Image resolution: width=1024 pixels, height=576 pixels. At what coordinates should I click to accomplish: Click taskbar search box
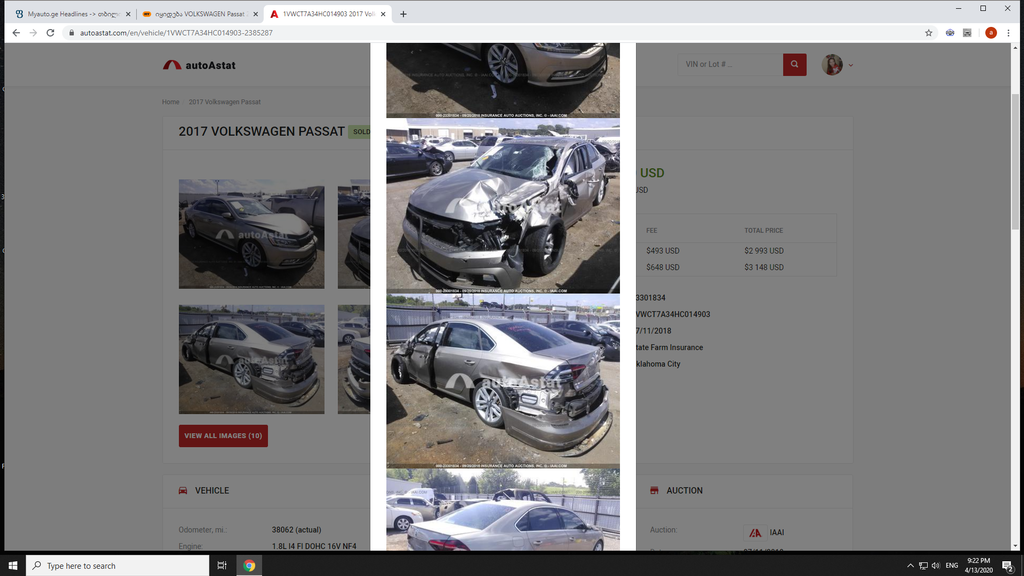tap(118, 566)
